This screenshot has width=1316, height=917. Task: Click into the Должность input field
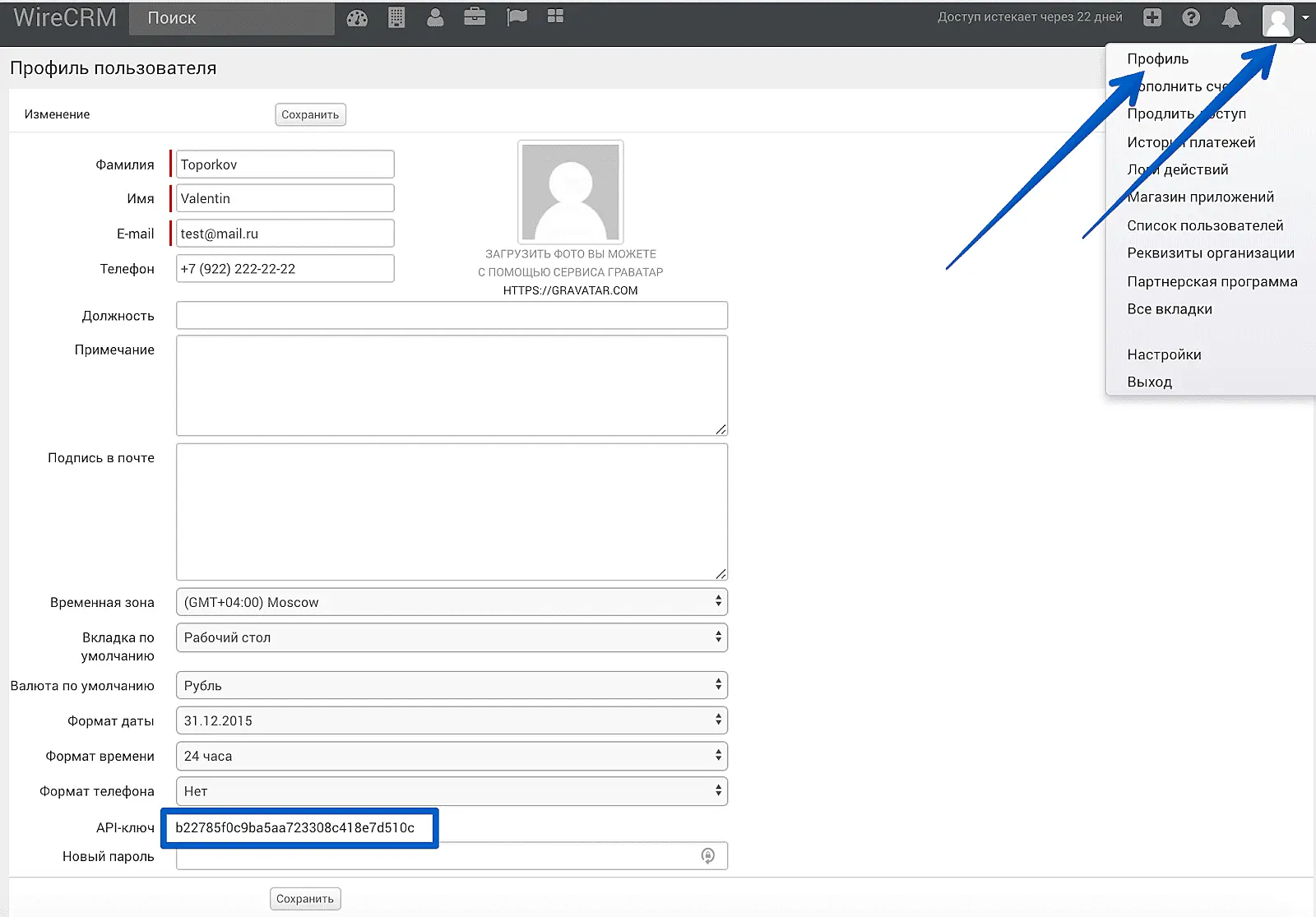[x=452, y=316]
